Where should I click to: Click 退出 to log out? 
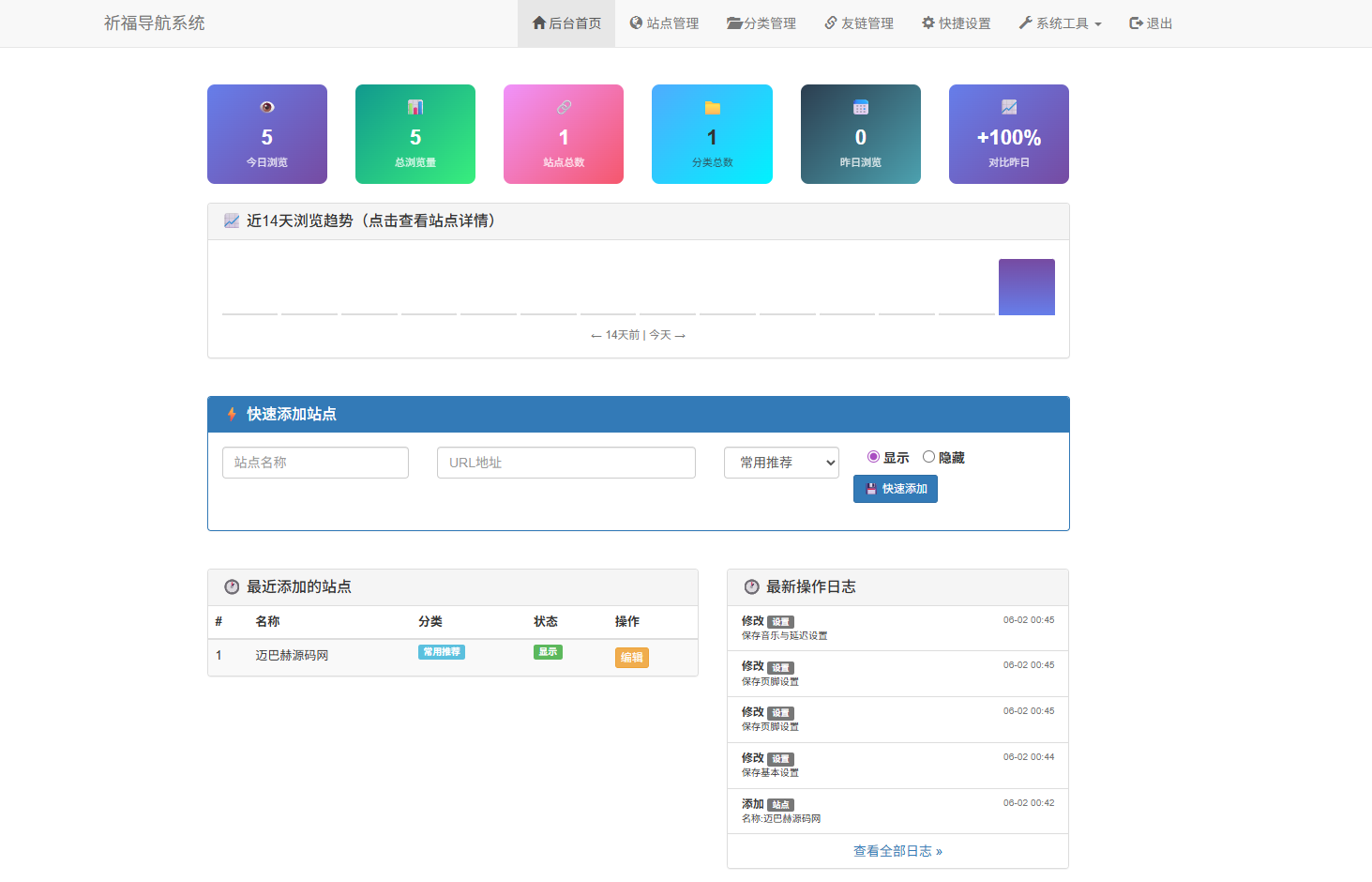pyautogui.click(x=1151, y=23)
